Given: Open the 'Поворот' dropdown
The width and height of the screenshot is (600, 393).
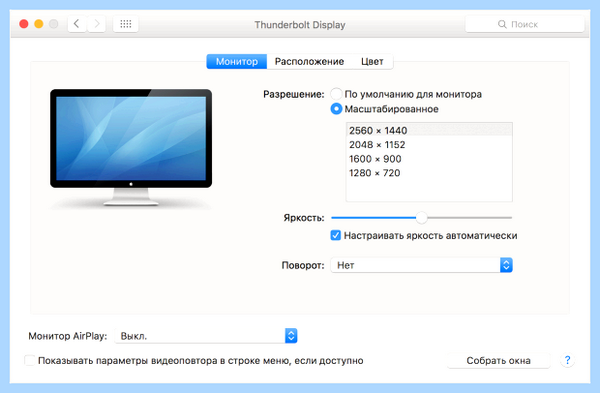Looking at the screenshot, I should [421, 265].
